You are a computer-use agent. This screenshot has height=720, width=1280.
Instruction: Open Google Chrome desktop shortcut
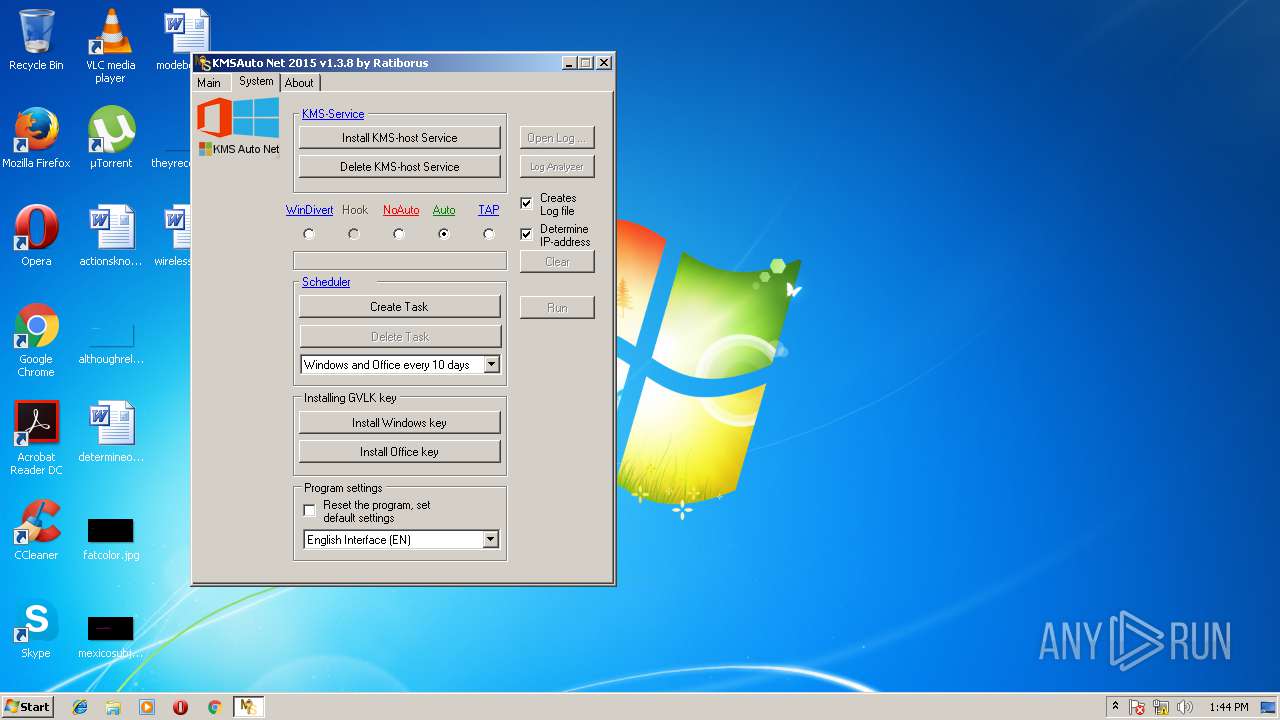click(x=36, y=340)
